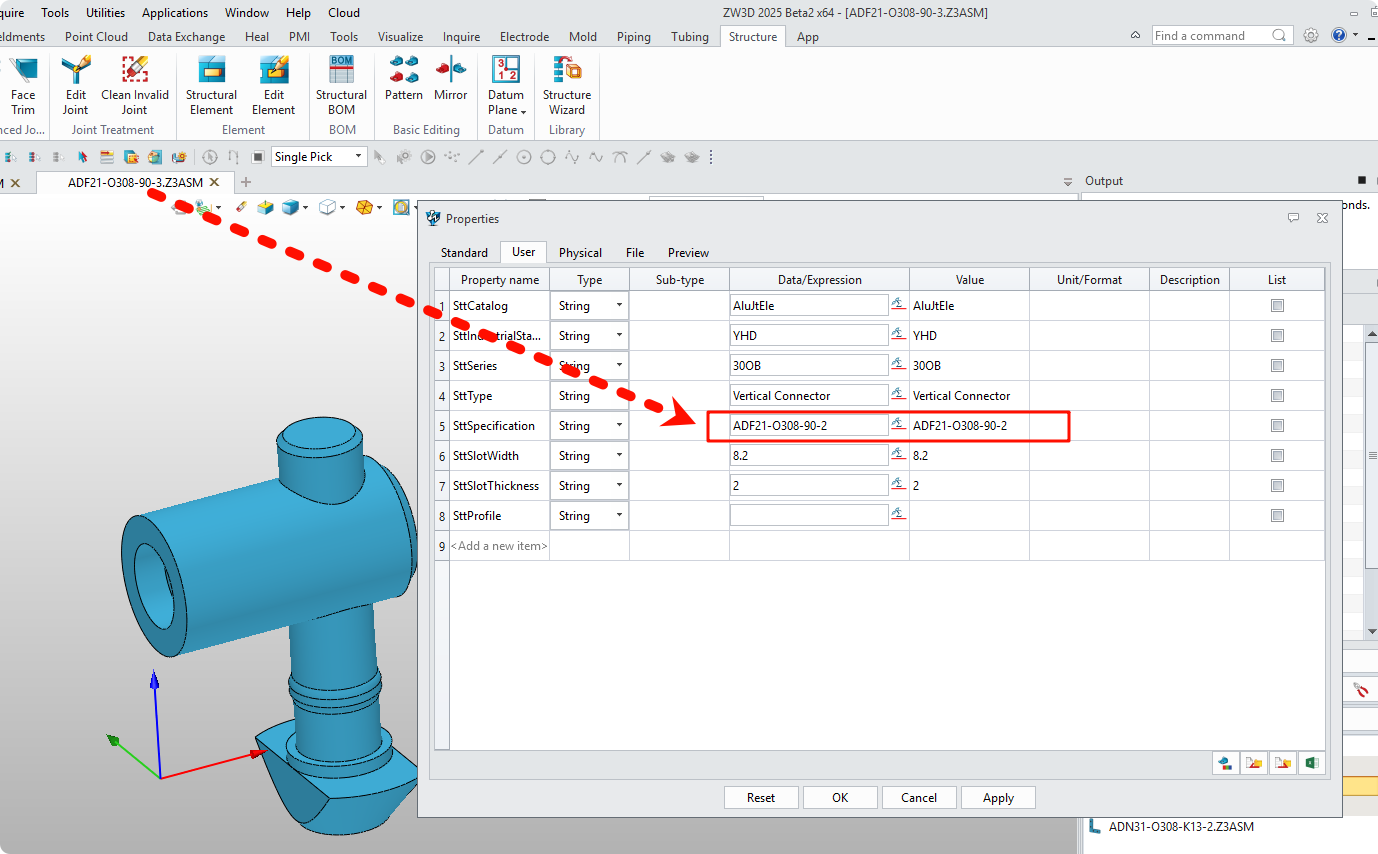Check List box for SttCatalog row
Image resolution: width=1378 pixels, height=854 pixels.
click(1277, 306)
